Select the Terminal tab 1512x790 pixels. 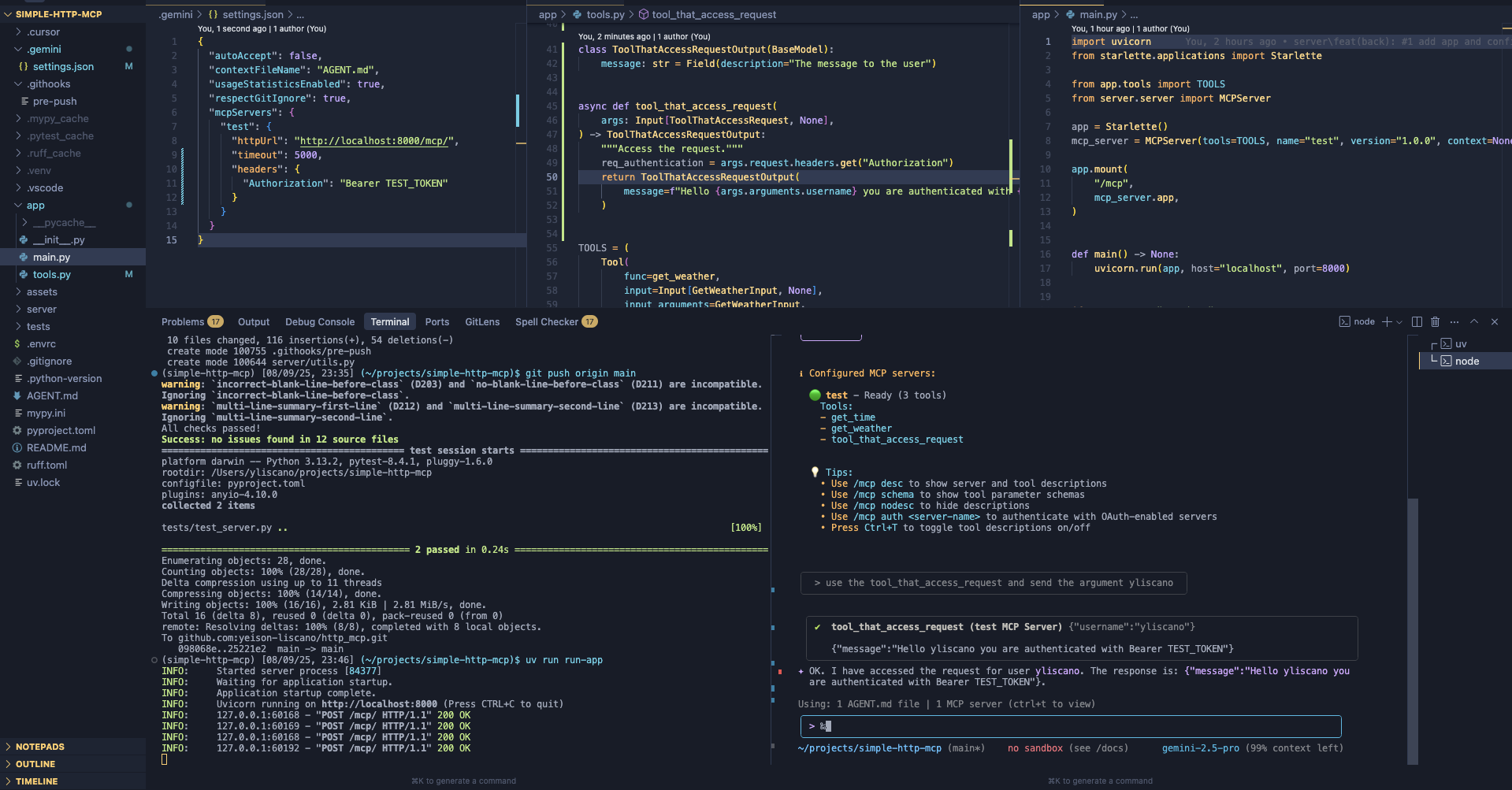(x=390, y=321)
